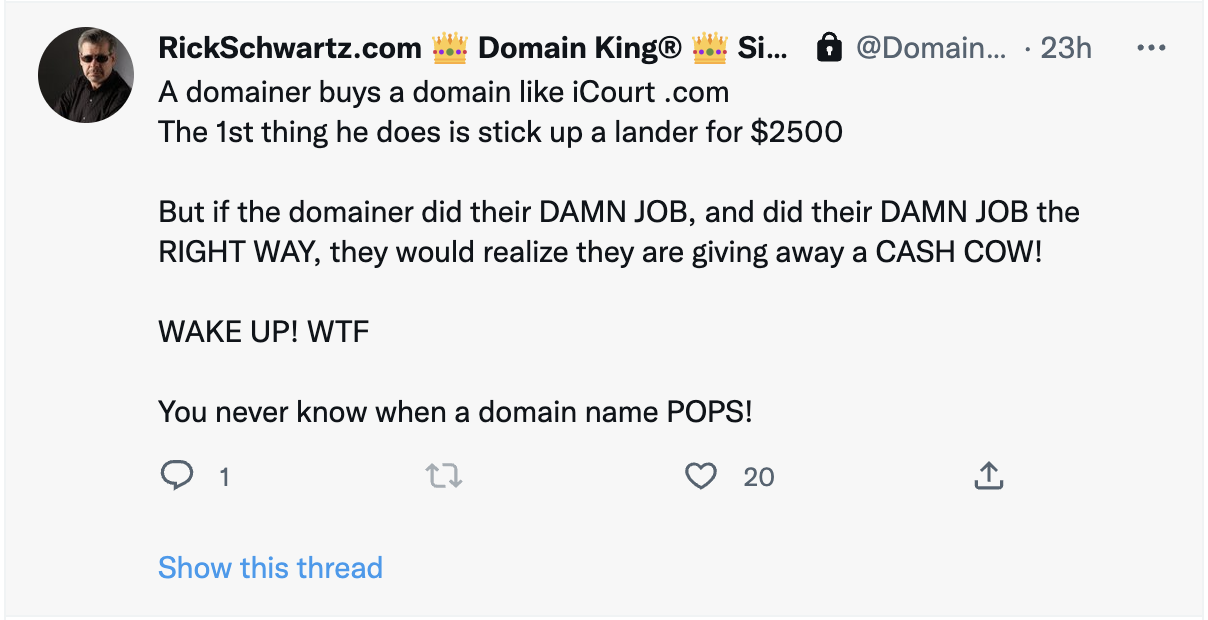Click the like count number 20
1208x620 pixels.
(x=759, y=478)
